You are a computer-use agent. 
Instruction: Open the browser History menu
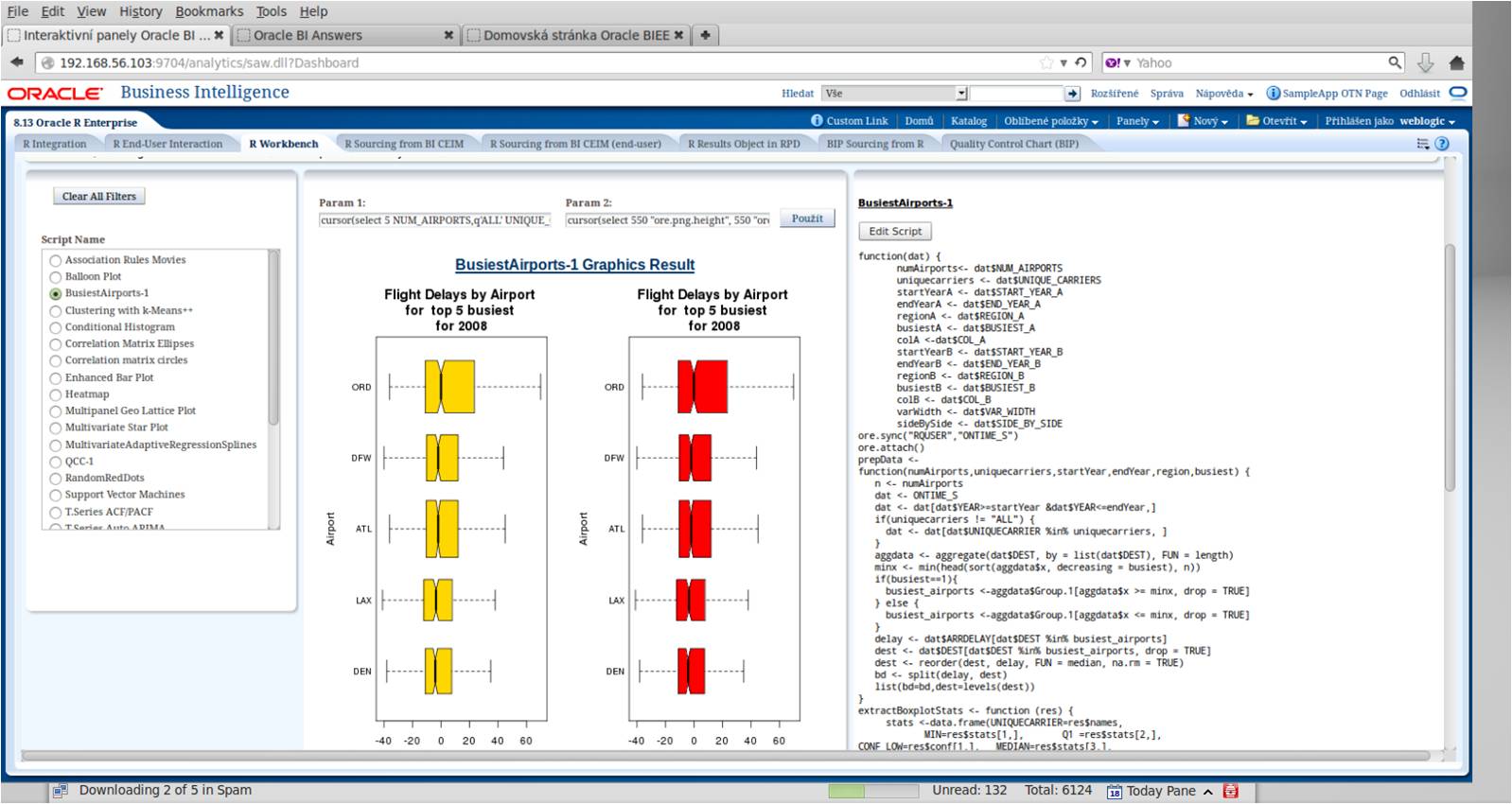coord(141,11)
